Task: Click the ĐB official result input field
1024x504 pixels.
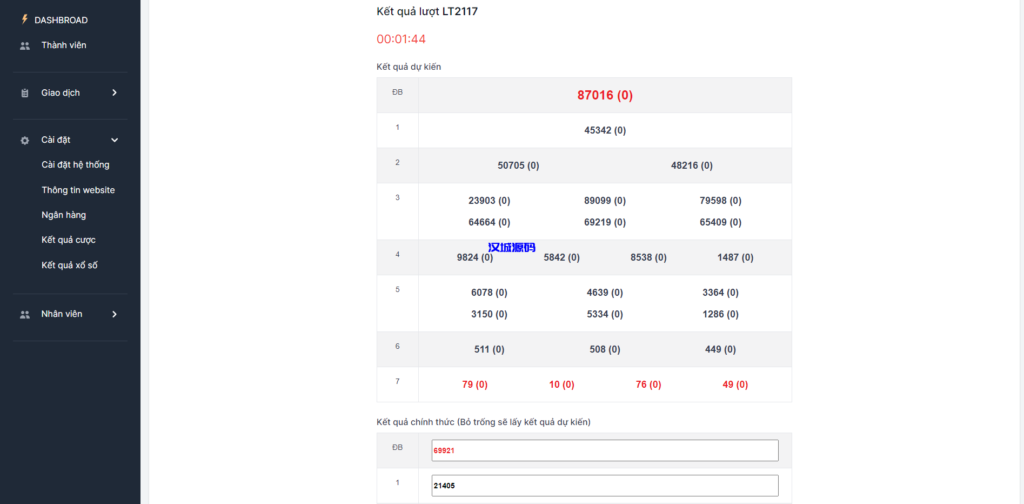Action: tap(604, 451)
